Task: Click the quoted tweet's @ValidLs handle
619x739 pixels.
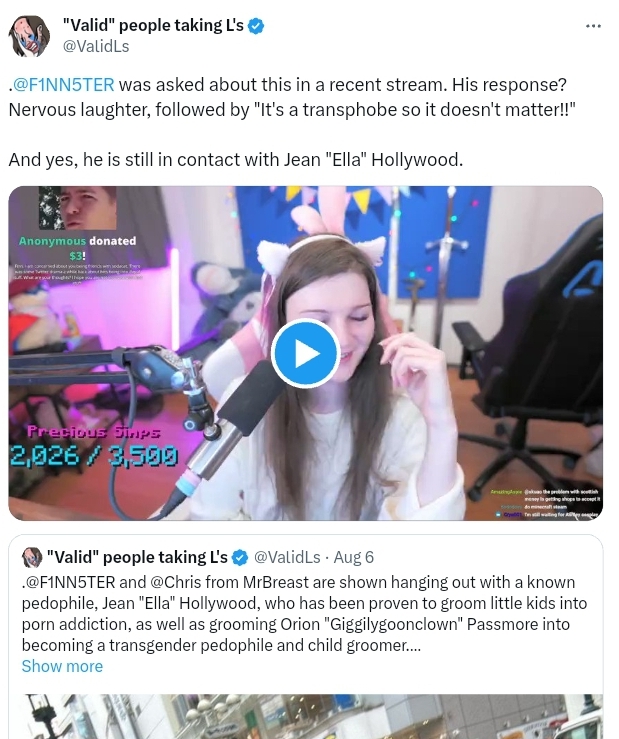Action: pyautogui.click(x=287, y=558)
